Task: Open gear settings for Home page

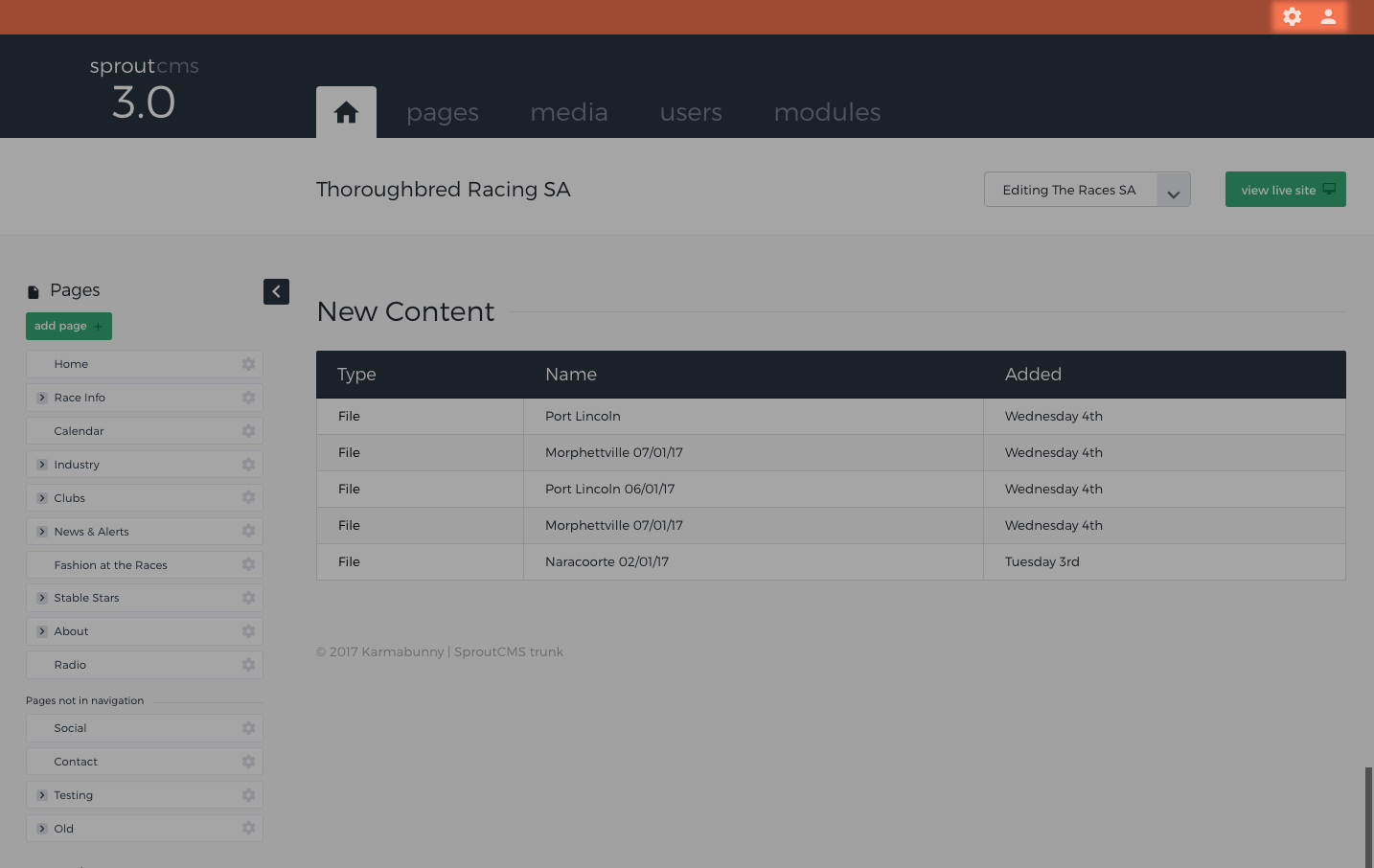Action: [x=248, y=364]
